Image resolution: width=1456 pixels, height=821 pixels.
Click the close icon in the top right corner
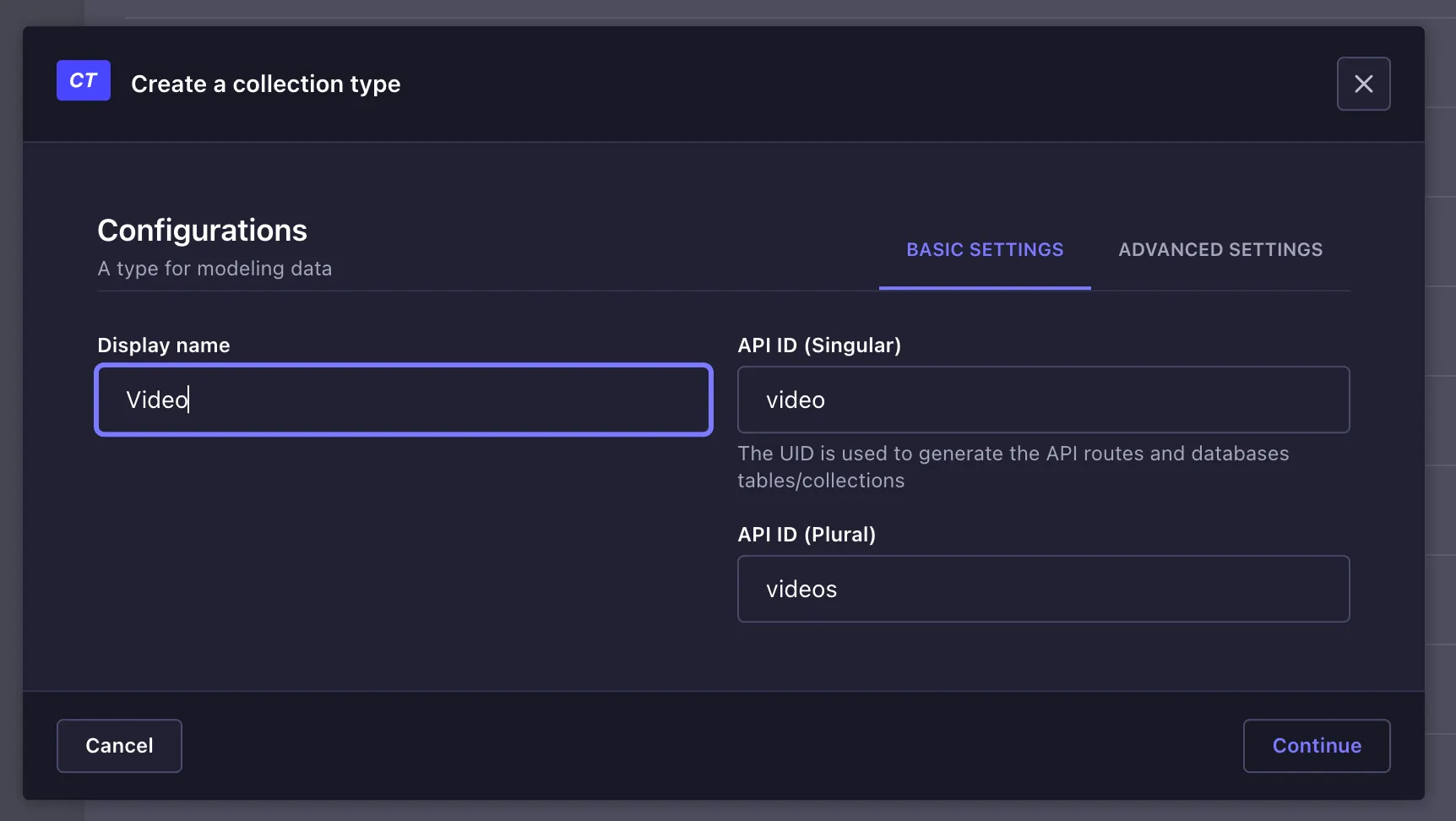[x=1363, y=84]
